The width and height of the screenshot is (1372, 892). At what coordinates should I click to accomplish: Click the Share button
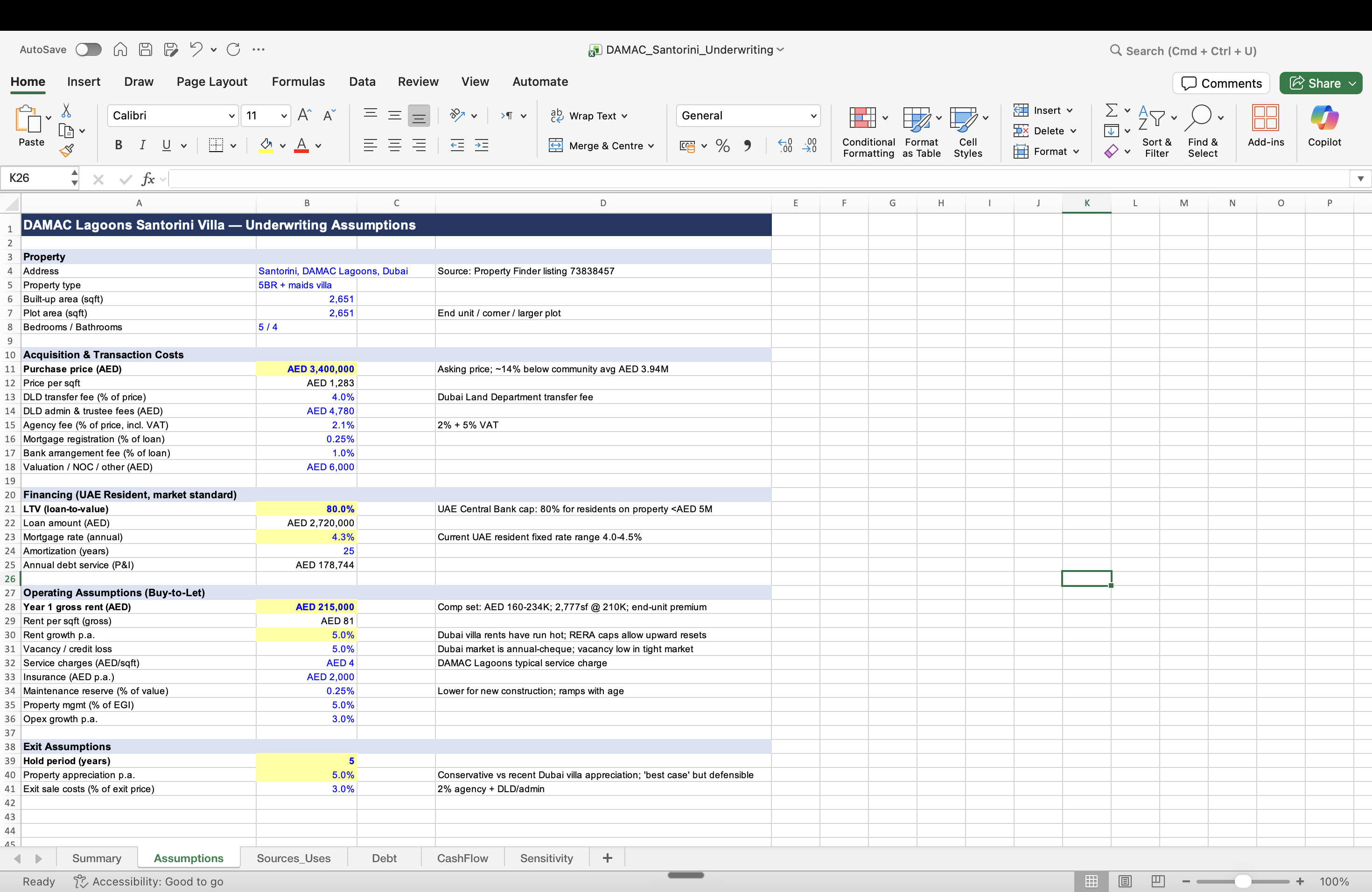pos(1321,83)
